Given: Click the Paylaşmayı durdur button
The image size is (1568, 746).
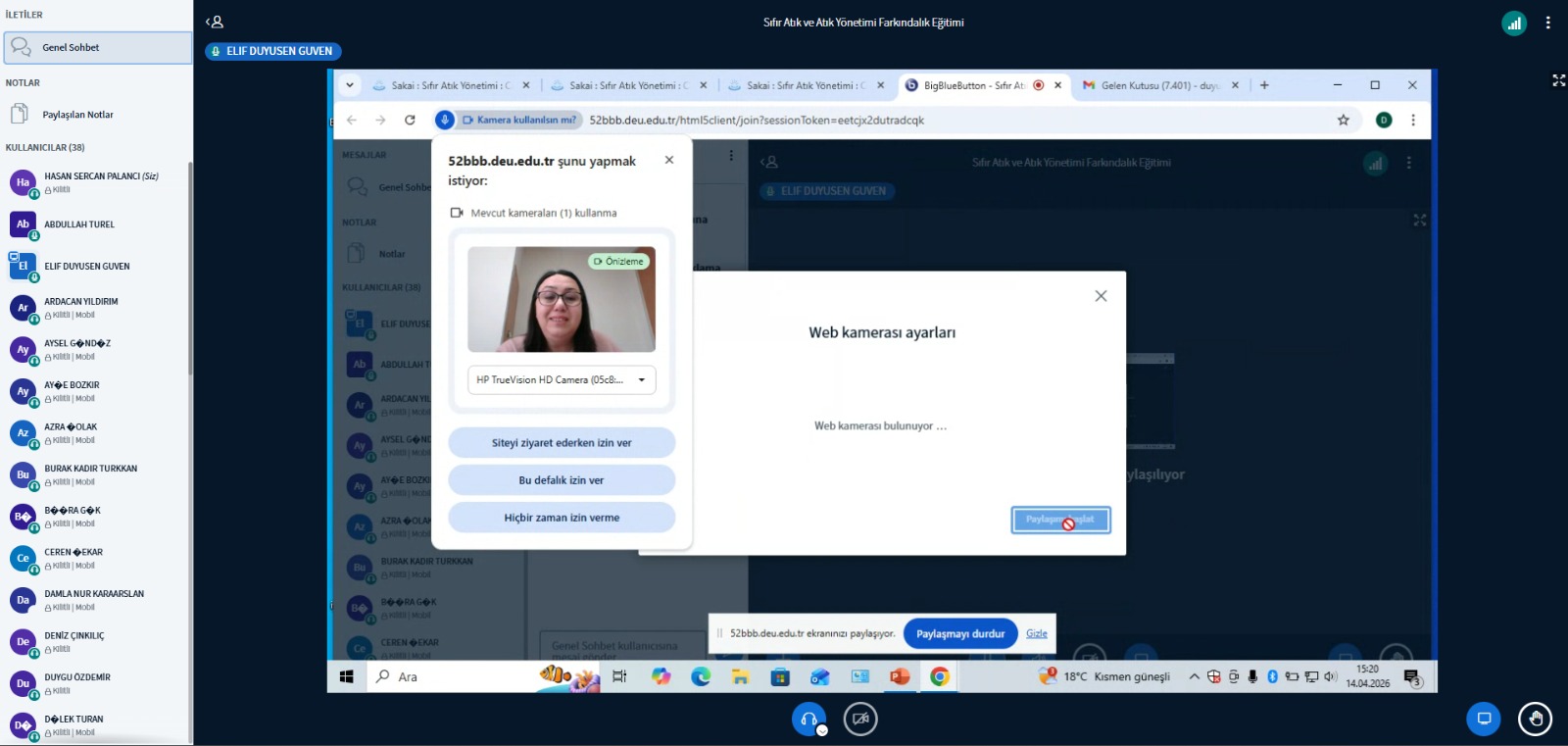Looking at the screenshot, I should coord(959,634).
